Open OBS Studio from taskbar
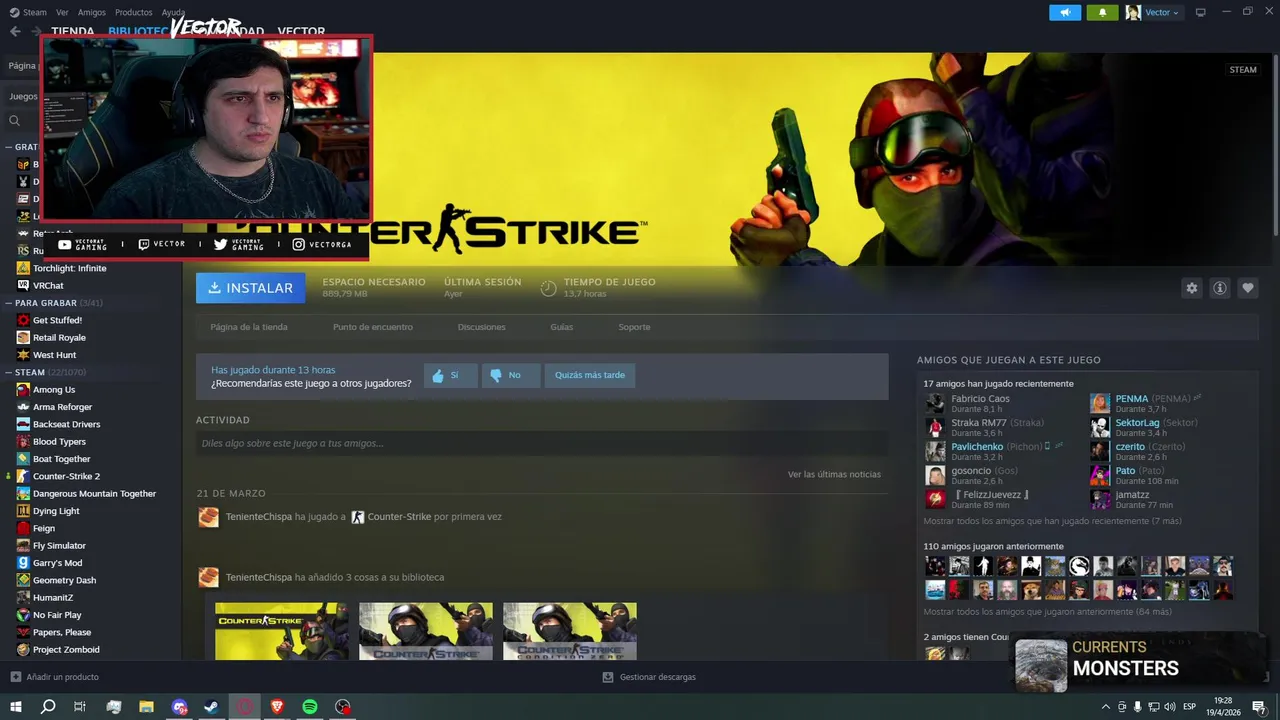This screenshot has height=720, width=1280. point(343,707)
